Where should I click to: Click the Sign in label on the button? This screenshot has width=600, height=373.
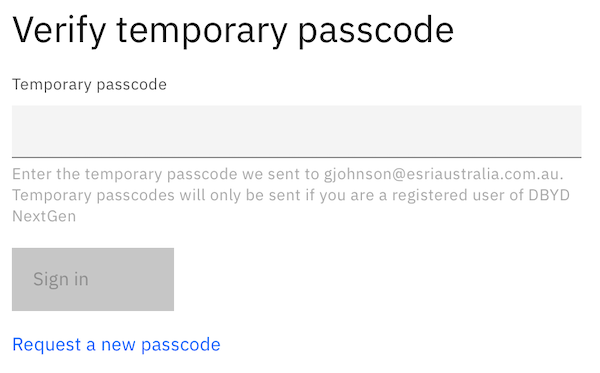pos(61,279)
